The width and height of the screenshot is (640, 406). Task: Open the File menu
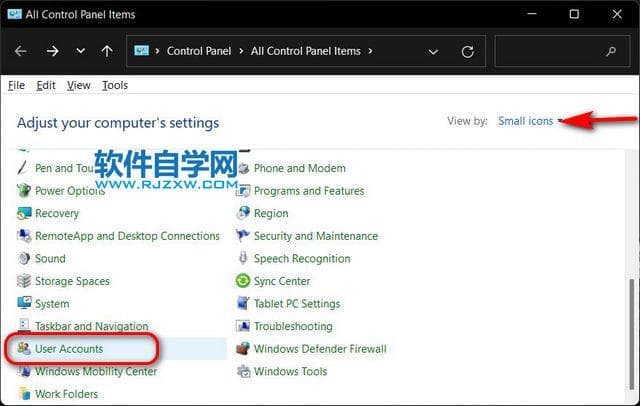pos(16,85)
